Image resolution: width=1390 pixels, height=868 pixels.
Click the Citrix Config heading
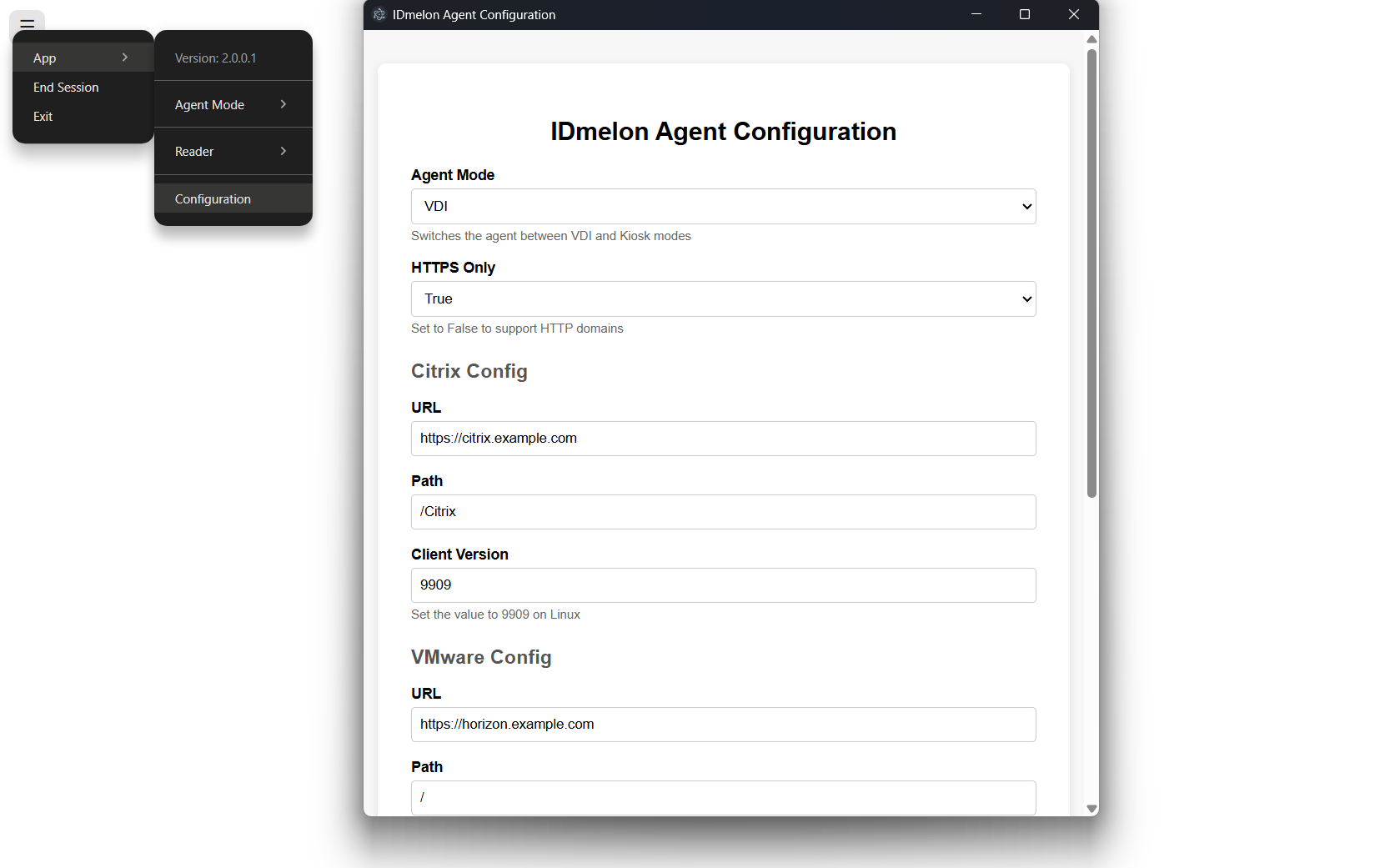[x=469, y=371]
